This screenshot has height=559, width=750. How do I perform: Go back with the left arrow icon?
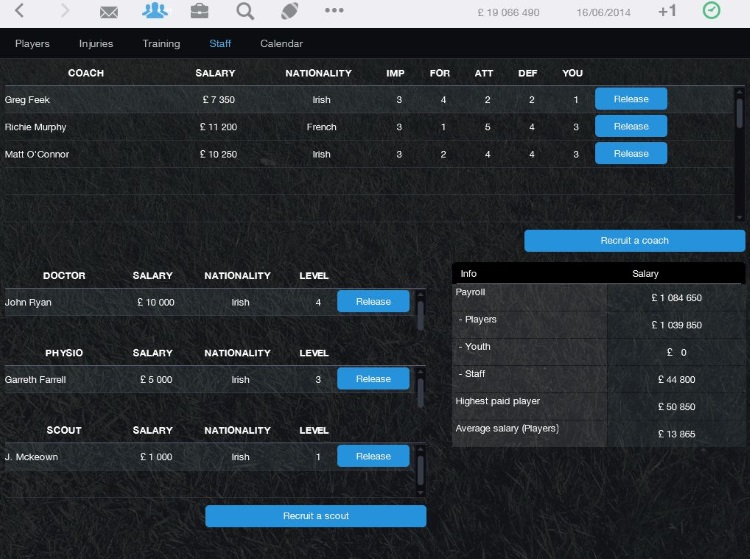coord(19,10)
